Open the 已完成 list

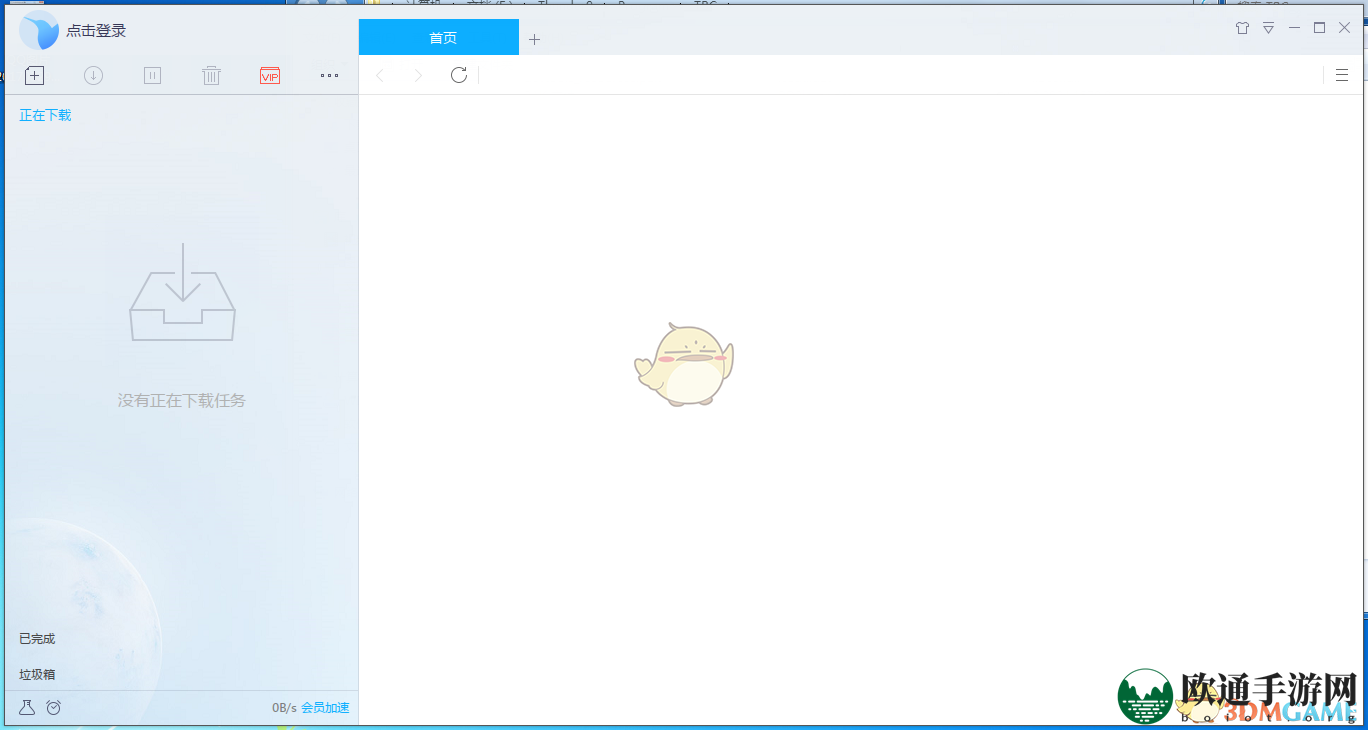point(37,638)
